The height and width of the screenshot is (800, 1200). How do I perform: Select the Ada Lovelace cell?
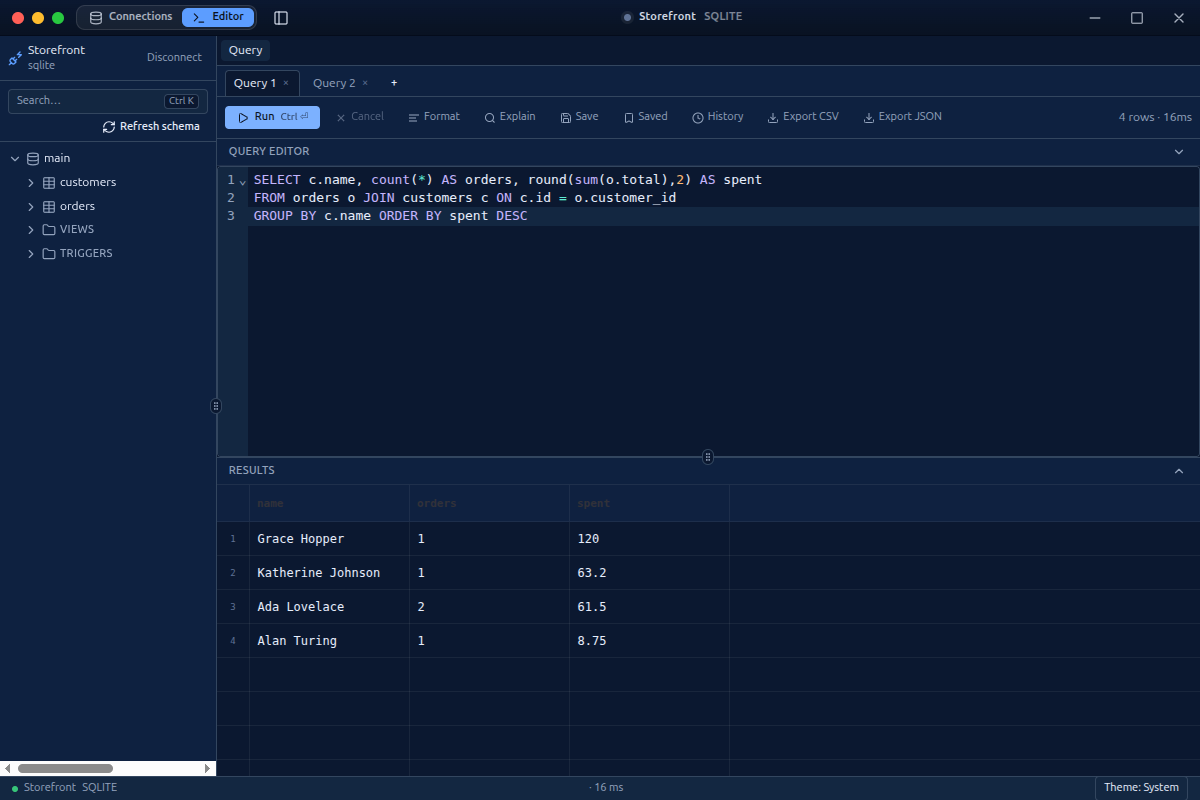pyautogui.click(x=329, y=607)
